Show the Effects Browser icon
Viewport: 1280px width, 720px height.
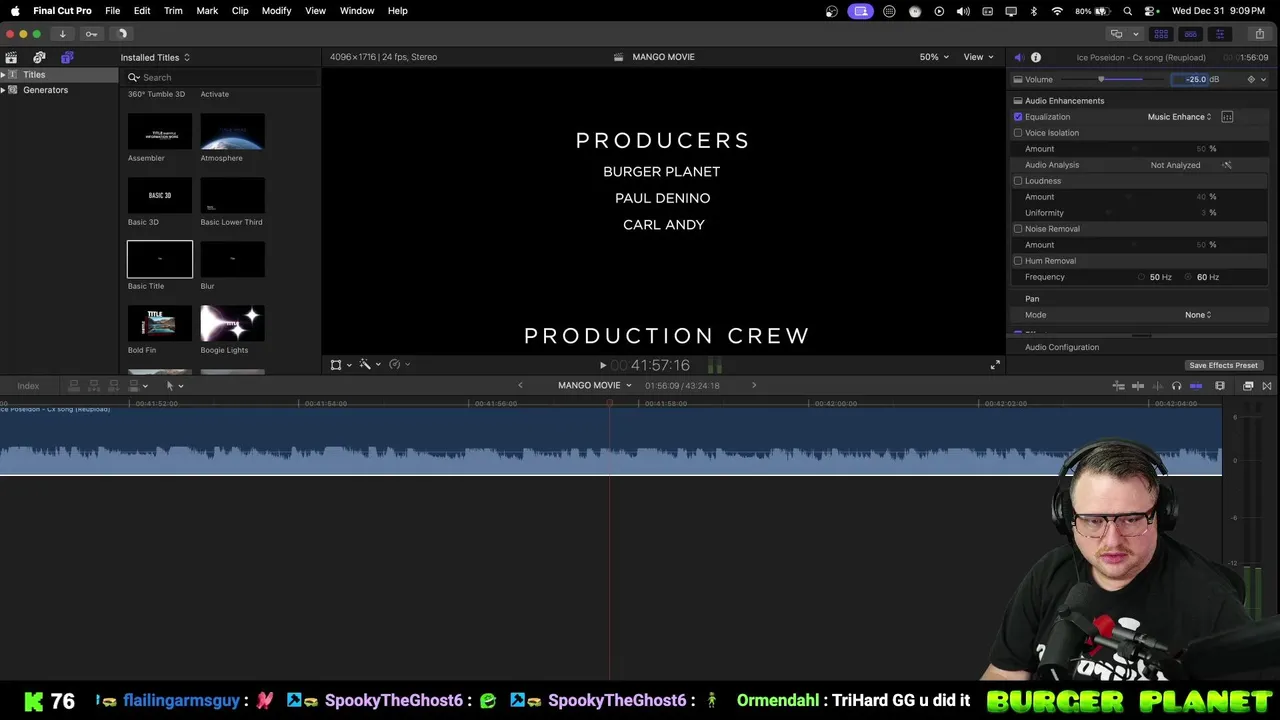tap(1248, 385)
